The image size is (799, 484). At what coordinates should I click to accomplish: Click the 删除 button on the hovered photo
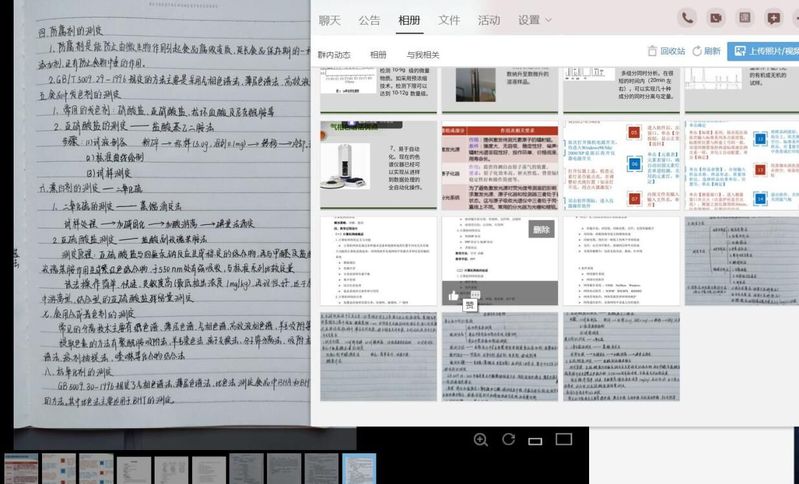[541, 230]
